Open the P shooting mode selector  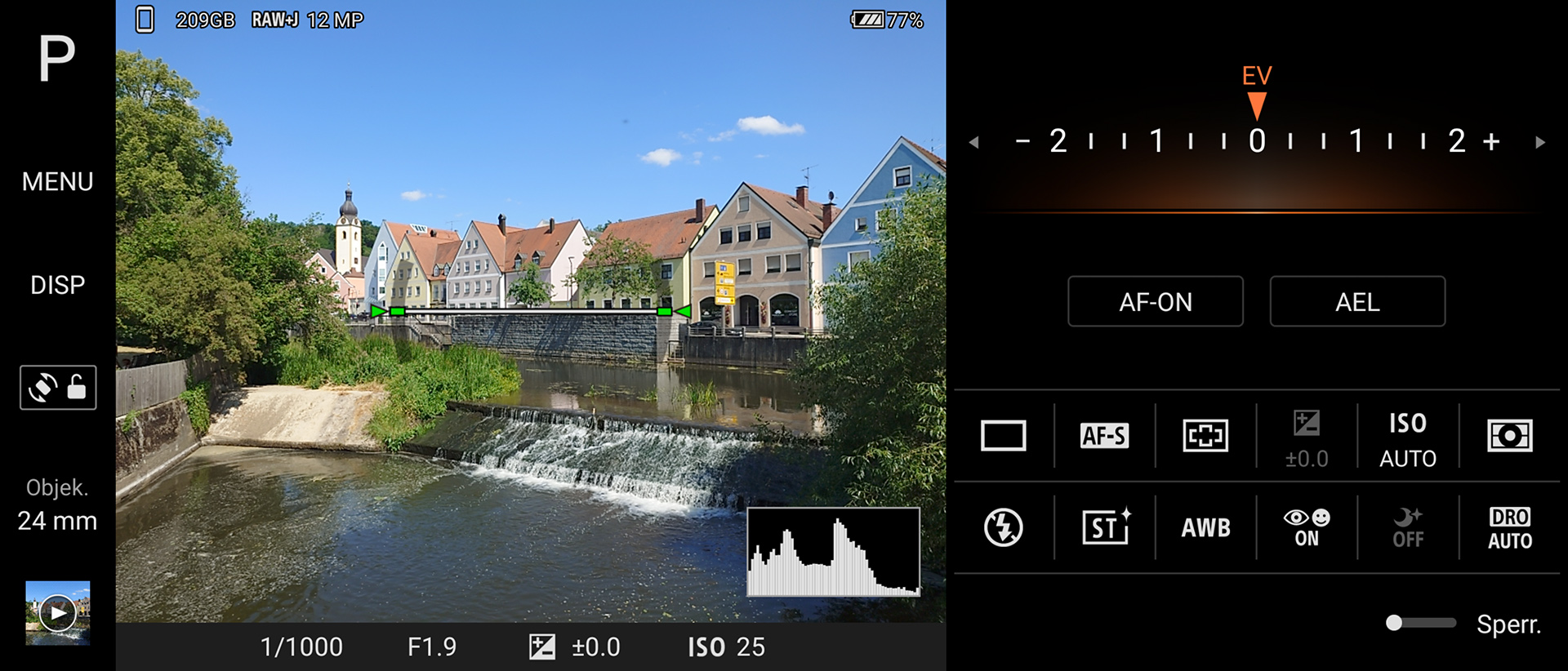click(57, 59)
